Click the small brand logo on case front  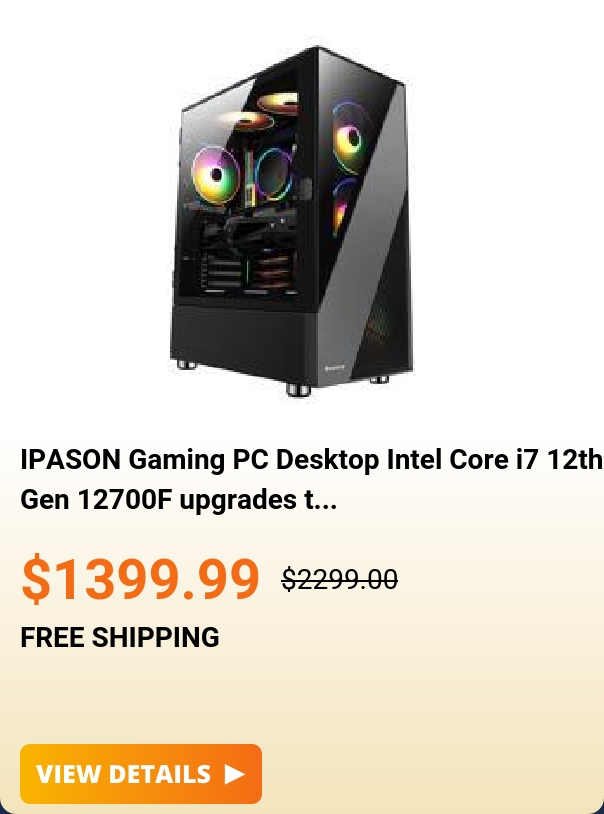(x=334, y=369)
